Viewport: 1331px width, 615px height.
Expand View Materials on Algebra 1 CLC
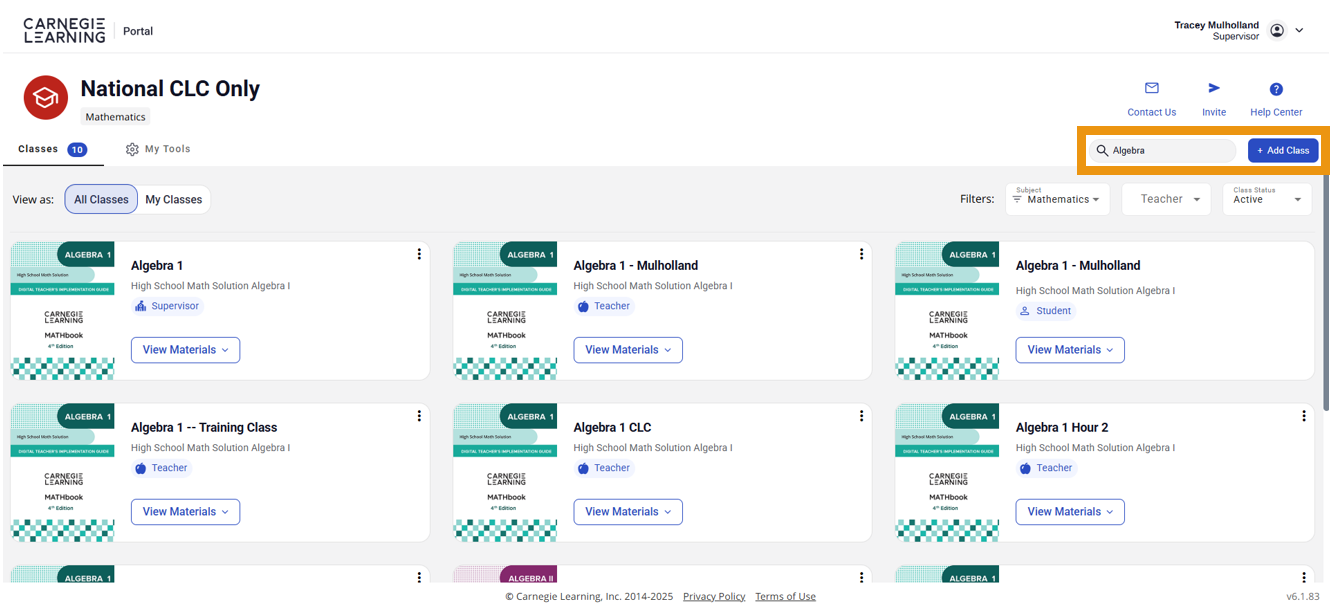coord(628,512)
